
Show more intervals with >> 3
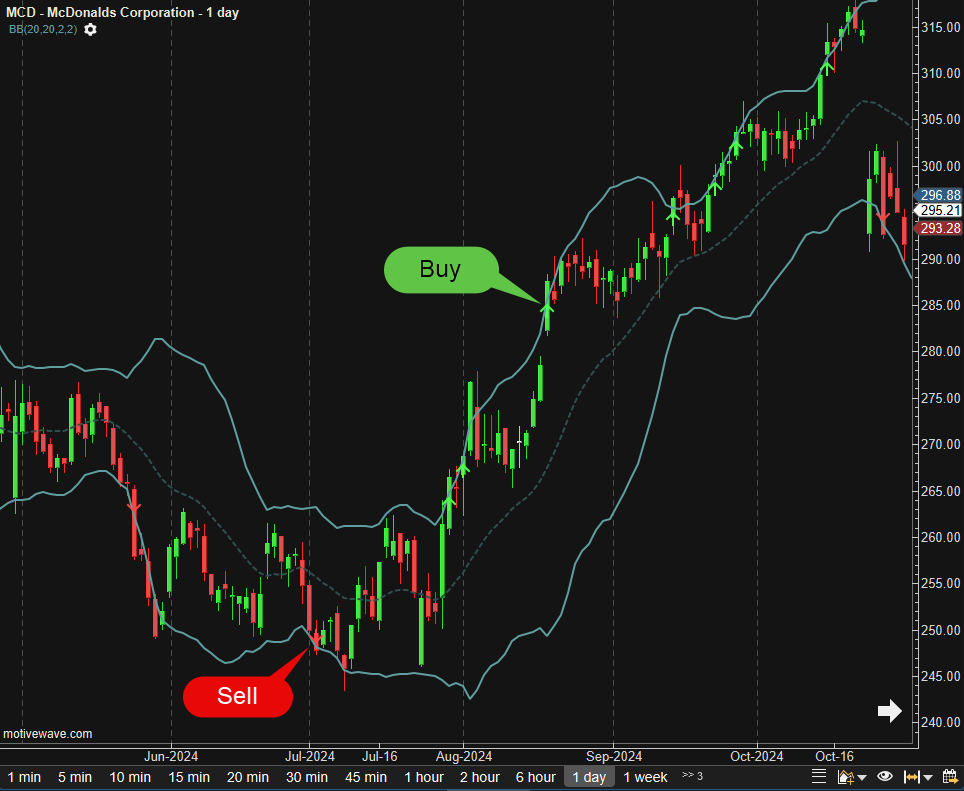[x=692, y=776]
